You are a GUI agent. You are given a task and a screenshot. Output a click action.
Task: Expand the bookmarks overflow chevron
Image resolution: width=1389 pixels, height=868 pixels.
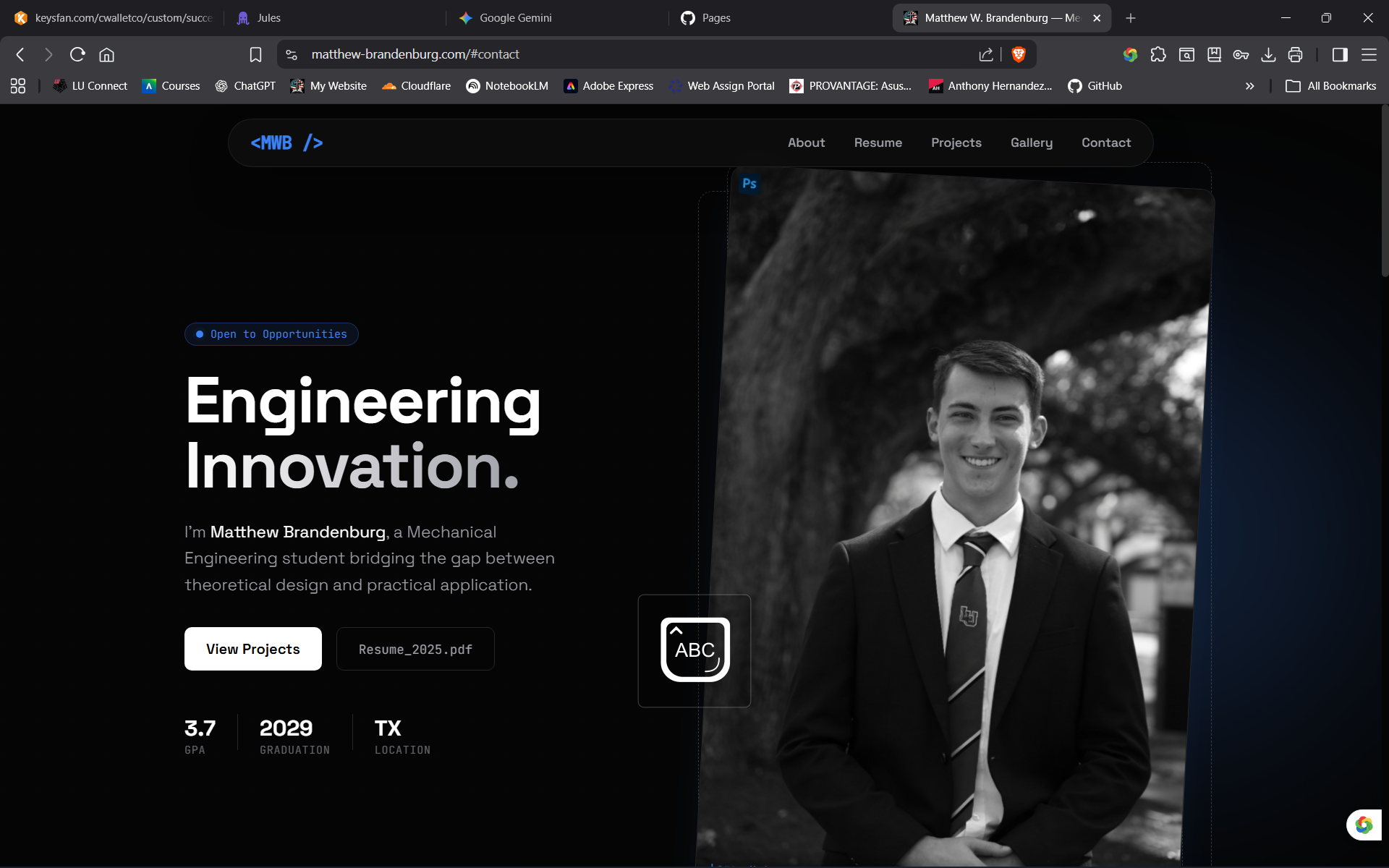click(x=1249, y=85)
